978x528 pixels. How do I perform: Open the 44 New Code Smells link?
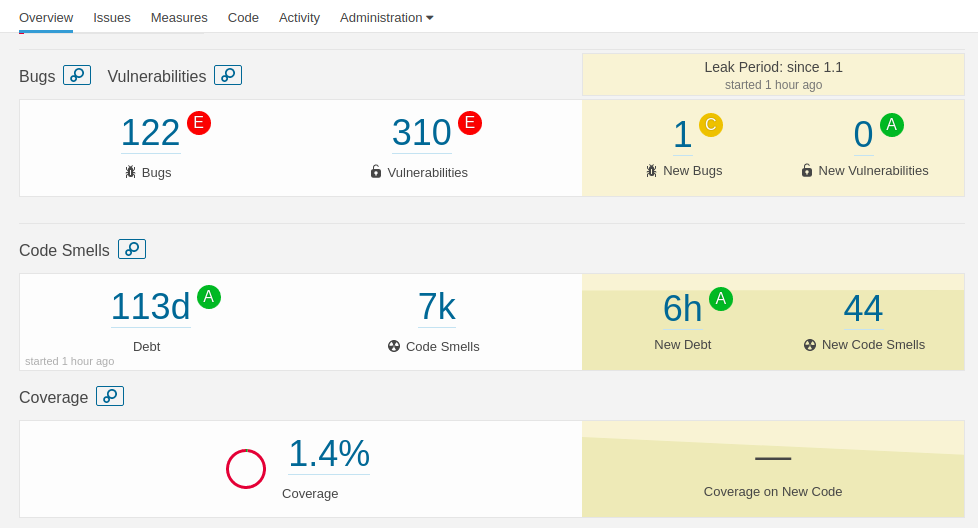pos(863,309)
